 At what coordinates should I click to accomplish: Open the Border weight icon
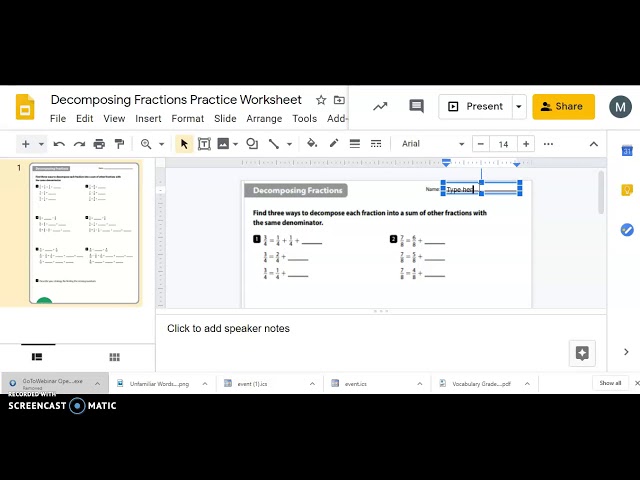pyautogui.click(x=355, y=144)
